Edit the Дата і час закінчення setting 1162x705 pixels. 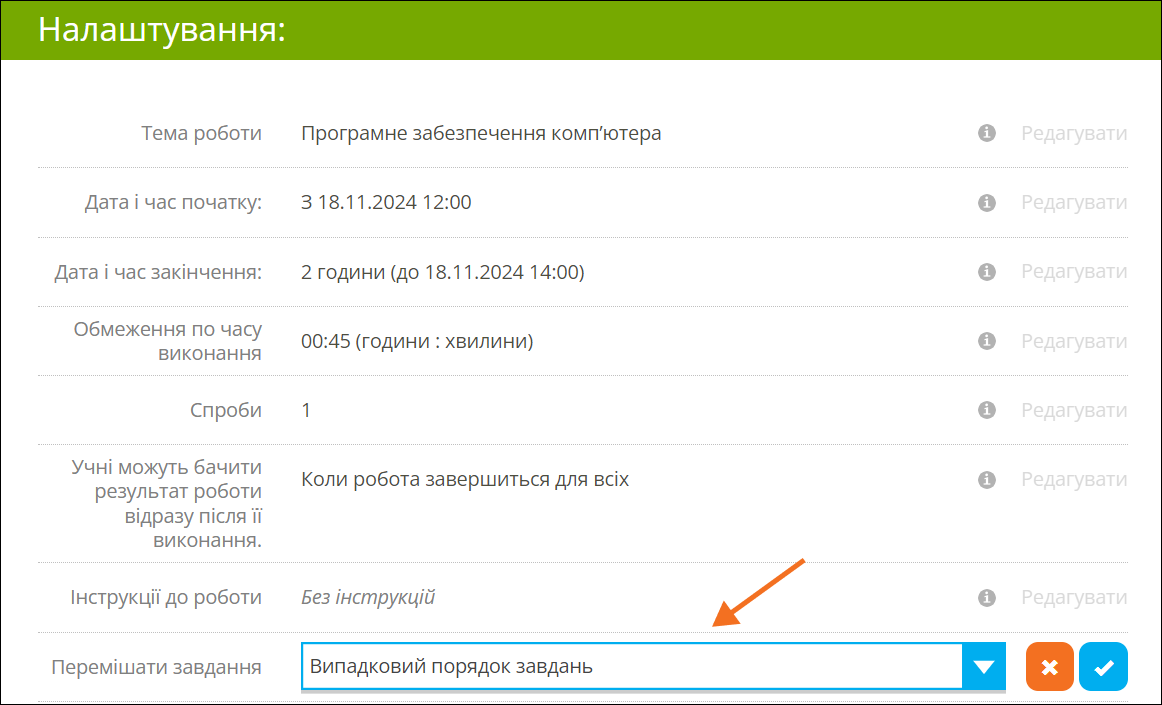tap(1073, 272)
